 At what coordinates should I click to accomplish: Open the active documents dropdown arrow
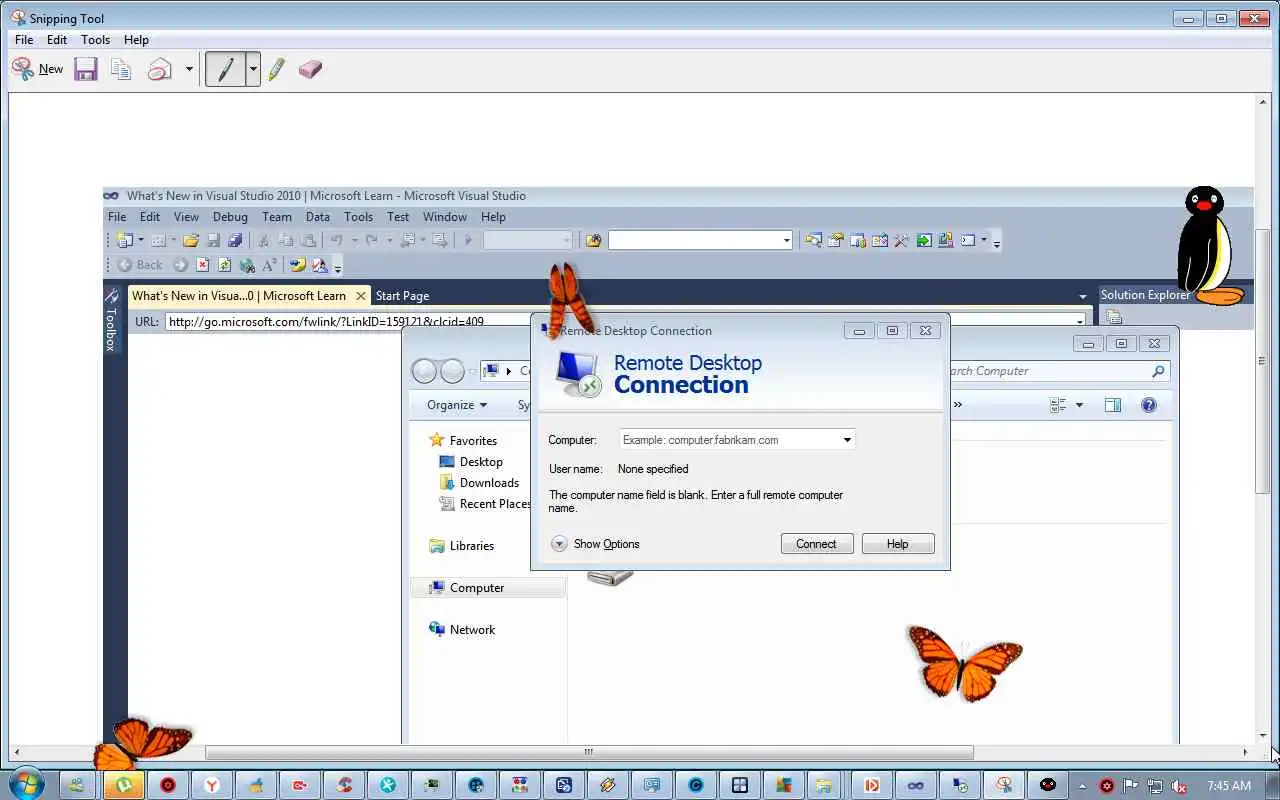1083,296
